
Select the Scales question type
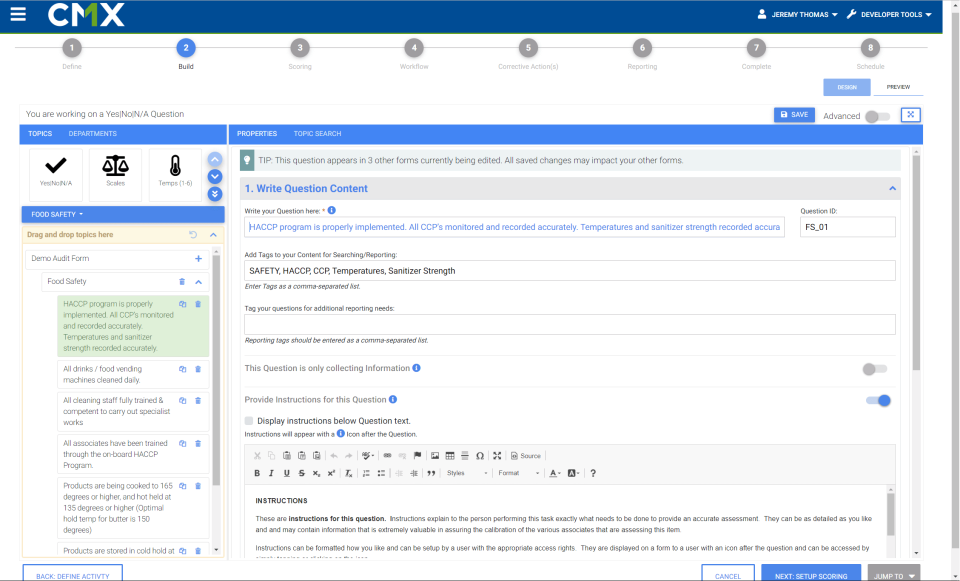point(115,174)
